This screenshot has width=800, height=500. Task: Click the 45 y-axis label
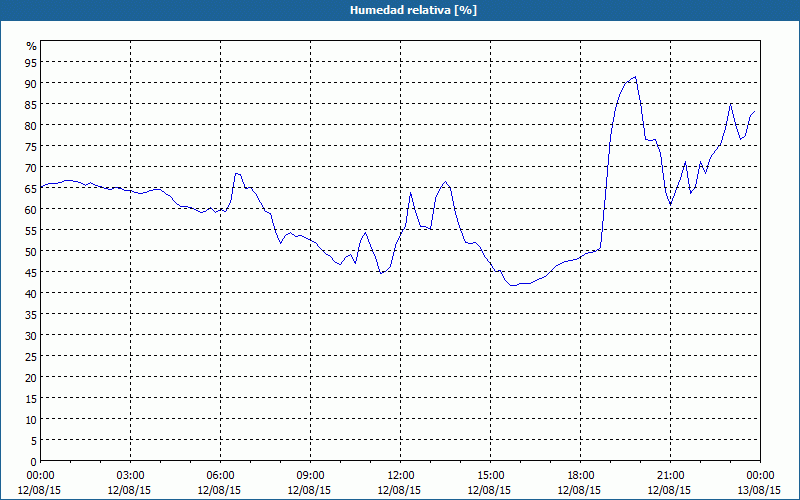click(31, 272)
